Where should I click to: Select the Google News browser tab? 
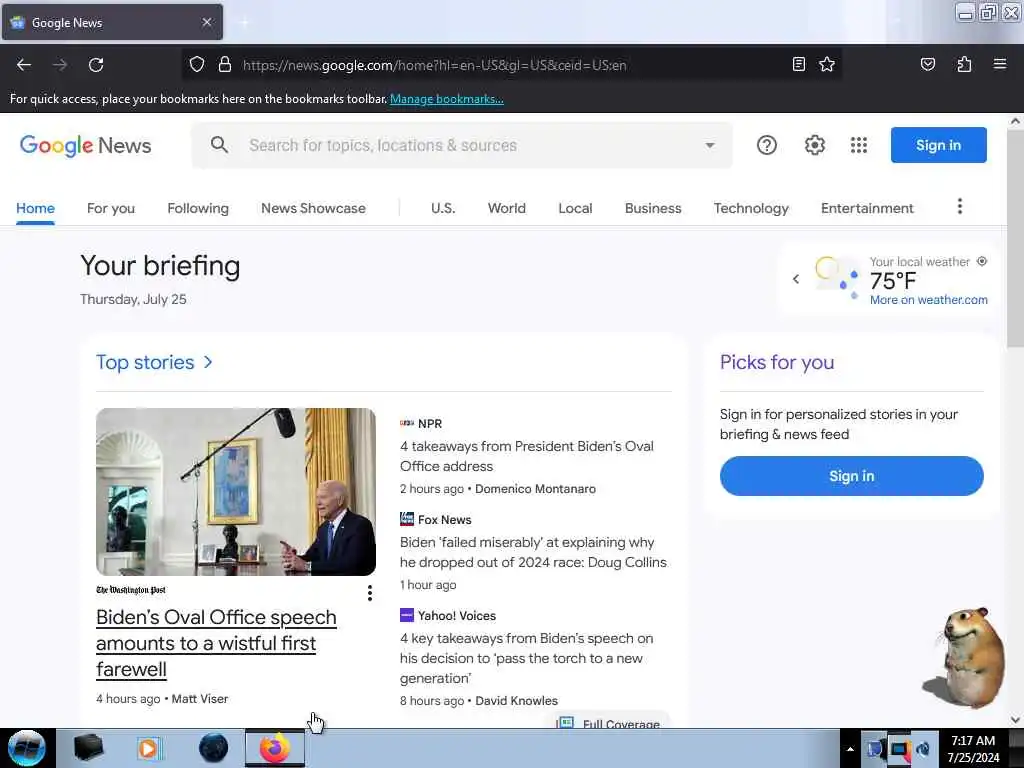pyautogui.click(x=112, y=22)
